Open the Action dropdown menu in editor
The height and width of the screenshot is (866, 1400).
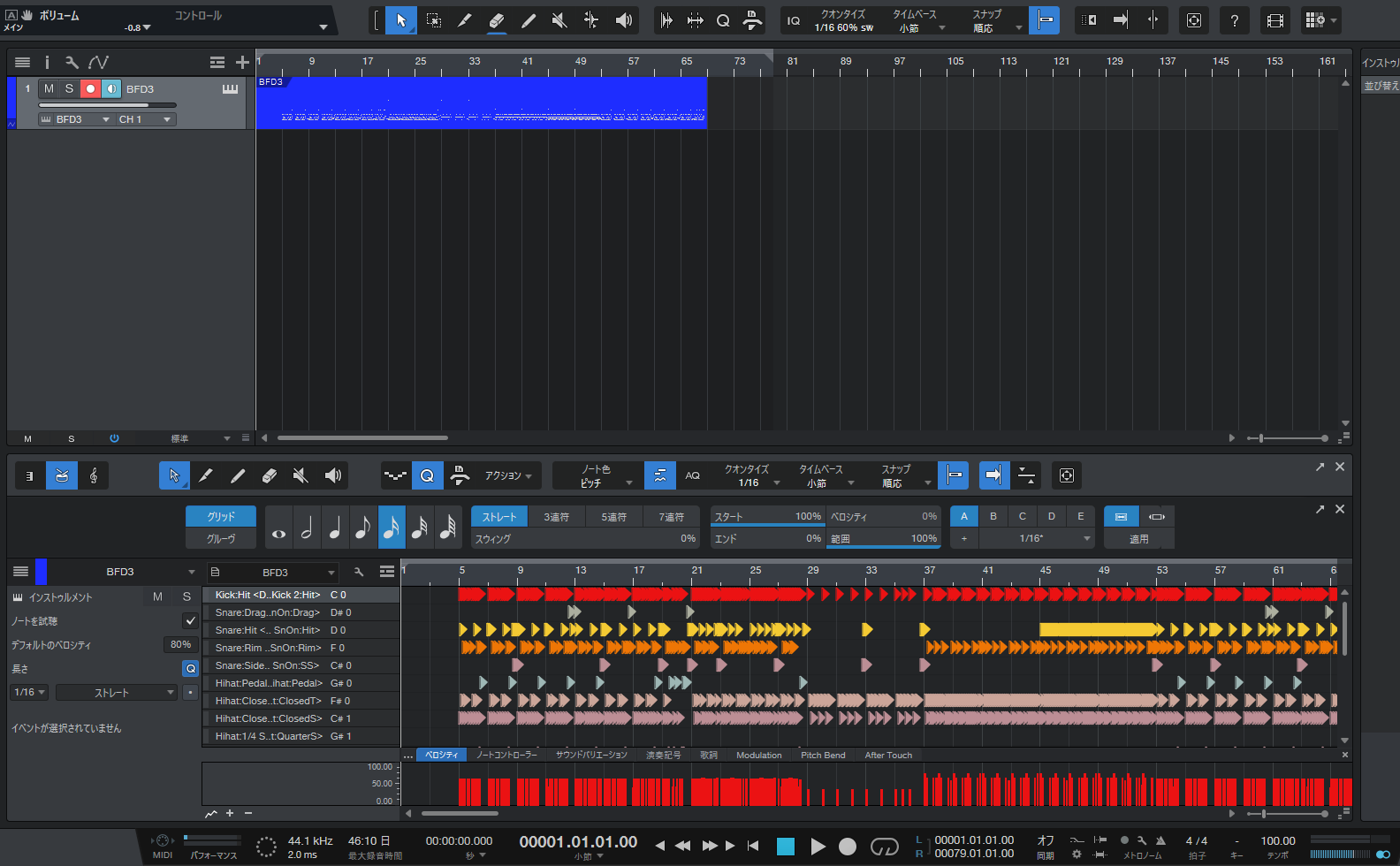[x=508, y=475]
